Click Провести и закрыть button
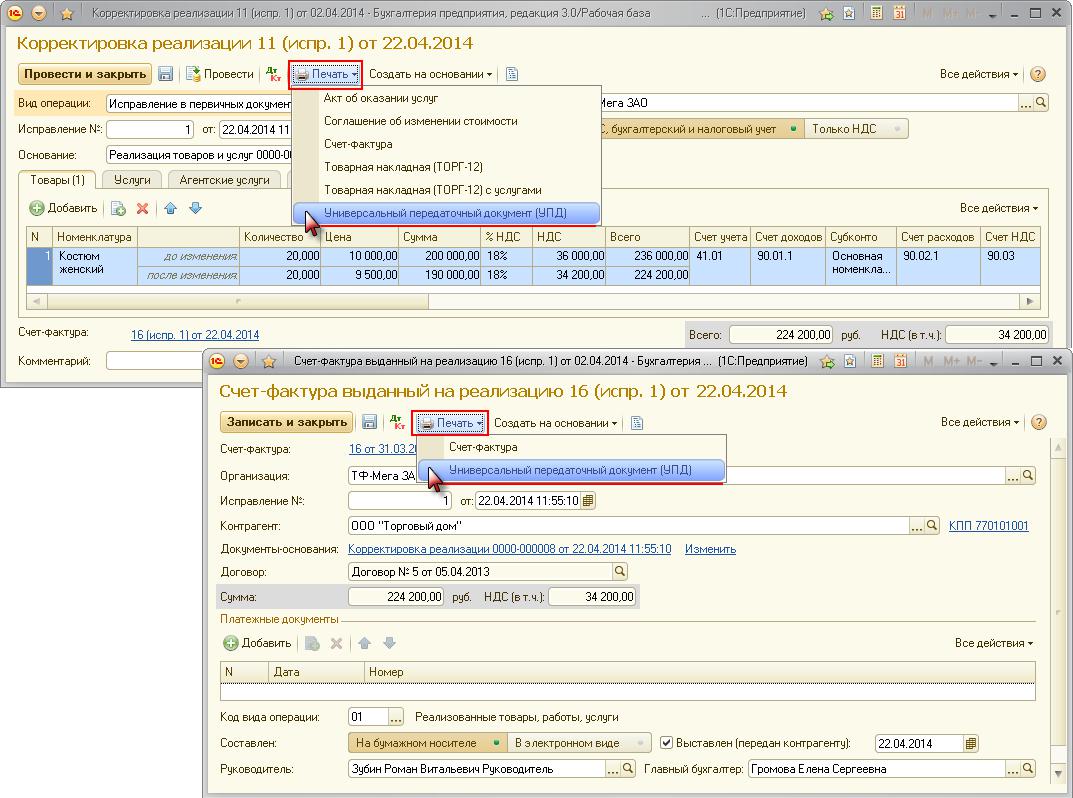Viewport: 1073px width, 798px height. pyautogui.click(x=85, y=74)
